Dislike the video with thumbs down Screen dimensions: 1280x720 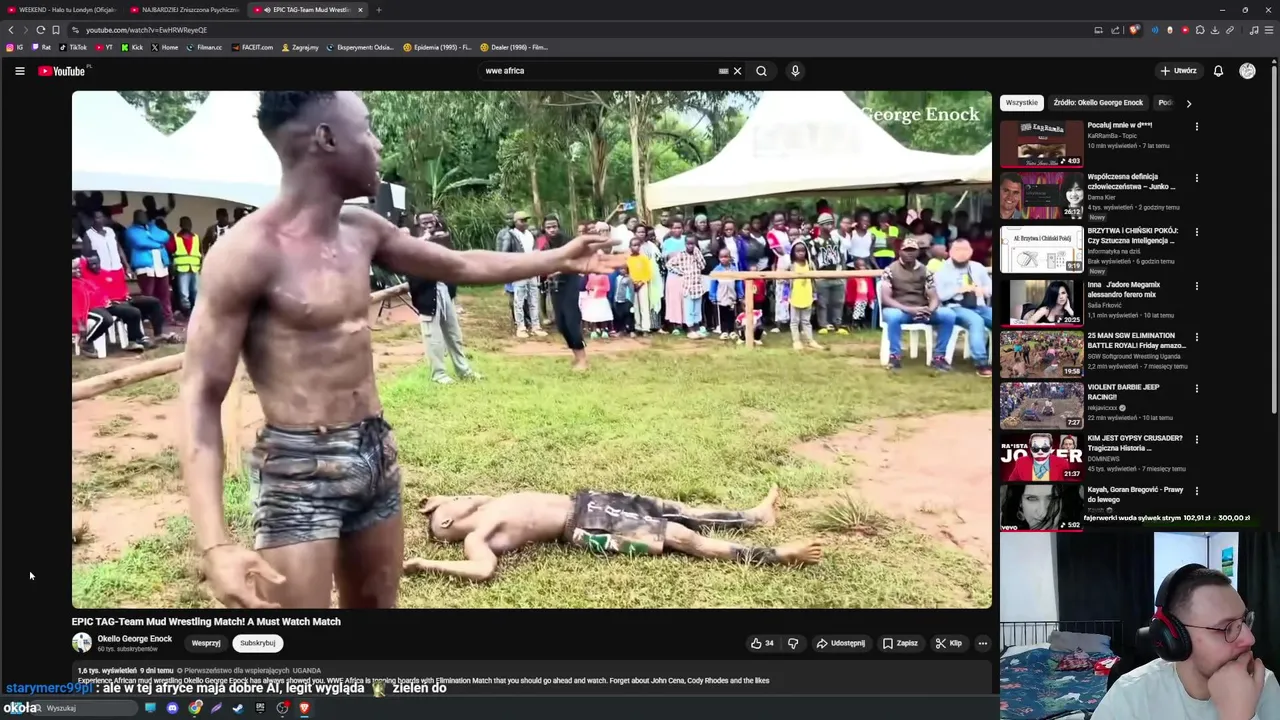point(793,643)
